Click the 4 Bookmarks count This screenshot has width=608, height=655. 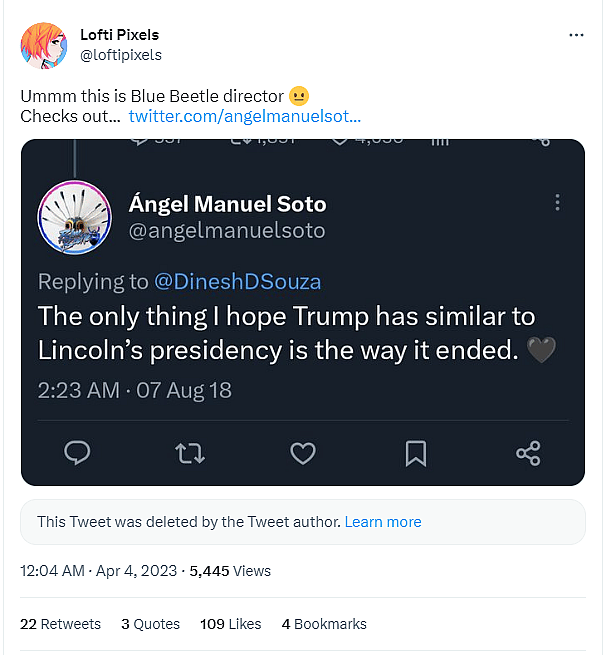pos(324,624)
